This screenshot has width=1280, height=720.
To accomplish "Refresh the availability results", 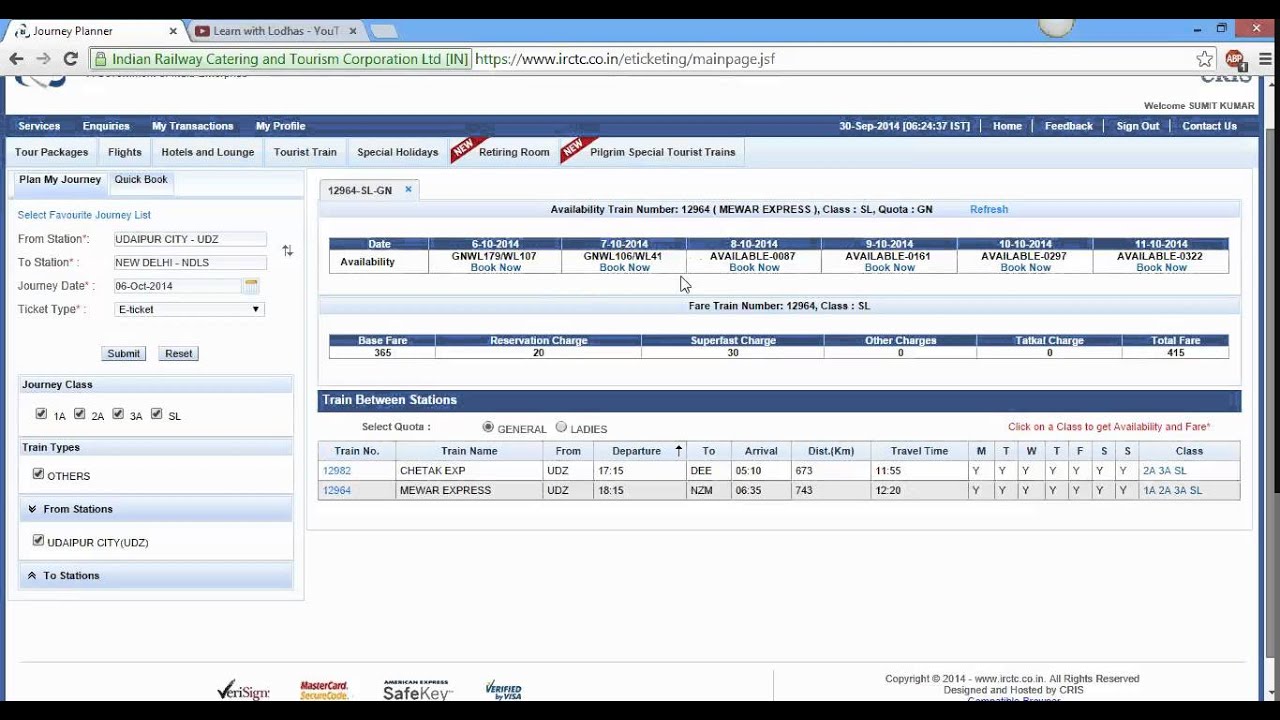I will click(x=989, y=209).
